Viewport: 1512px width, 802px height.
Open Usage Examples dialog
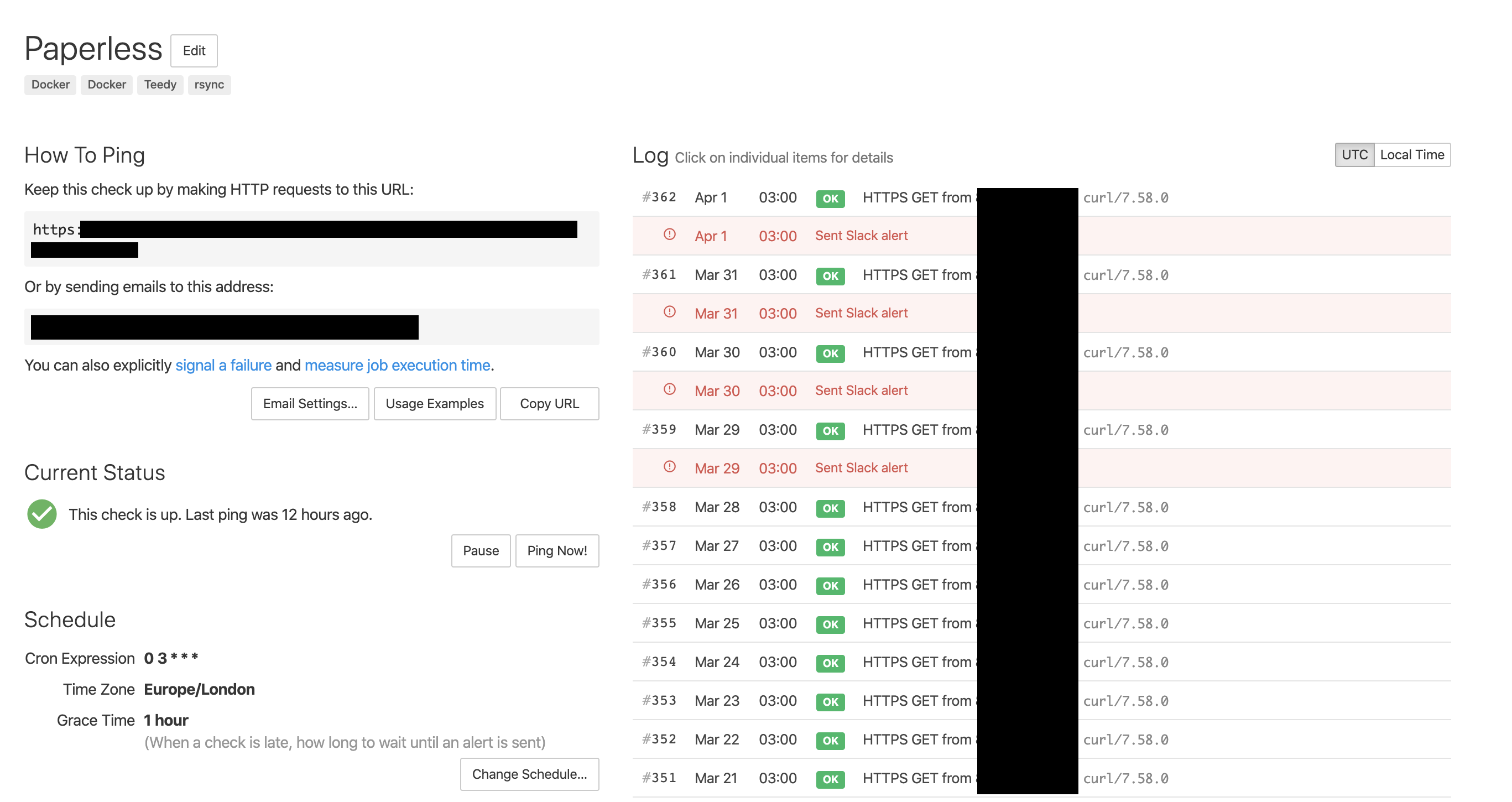pyautogui.click(x=434, y=404)
